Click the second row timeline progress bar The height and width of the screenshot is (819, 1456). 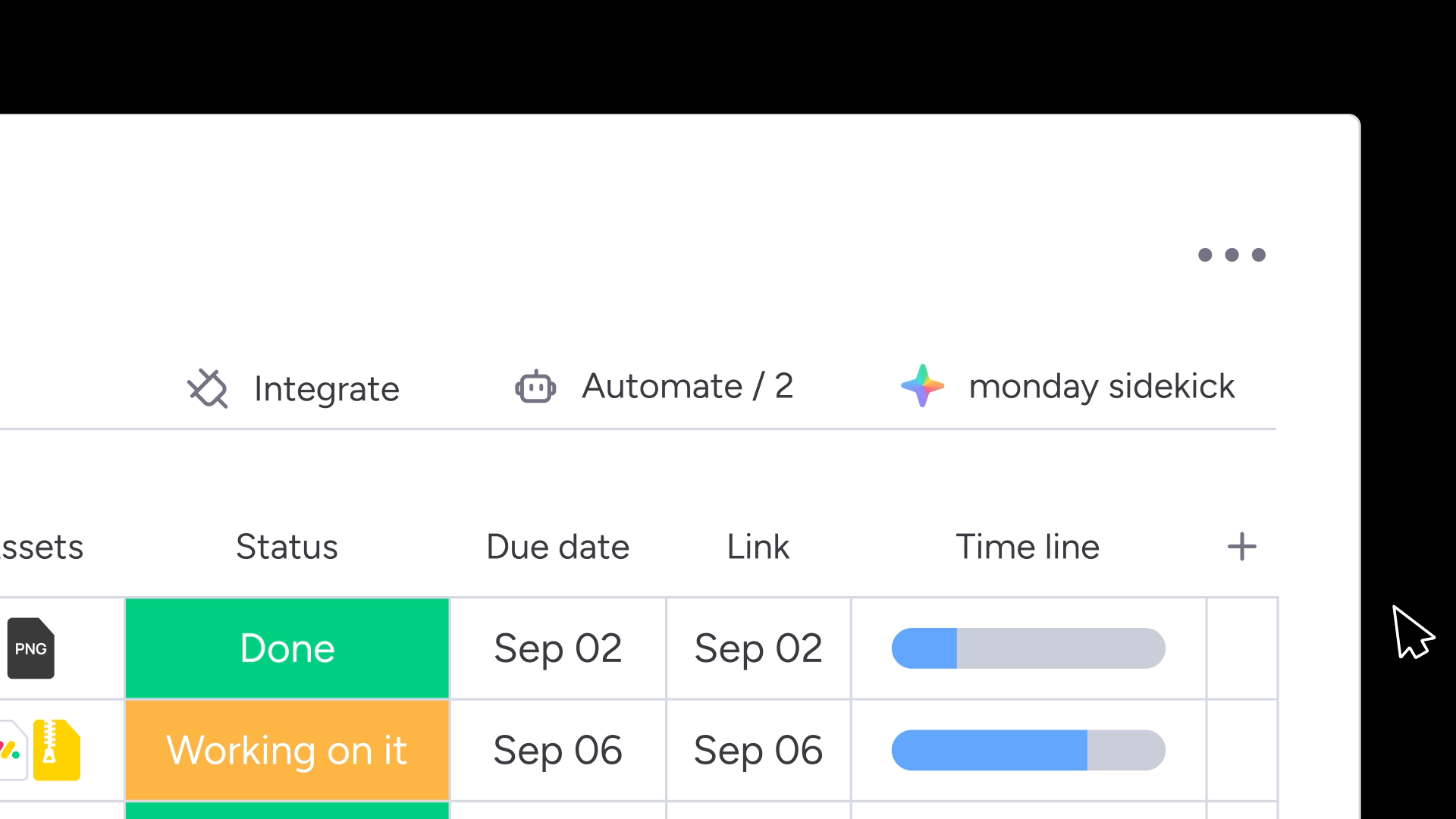pos(1028,750)
